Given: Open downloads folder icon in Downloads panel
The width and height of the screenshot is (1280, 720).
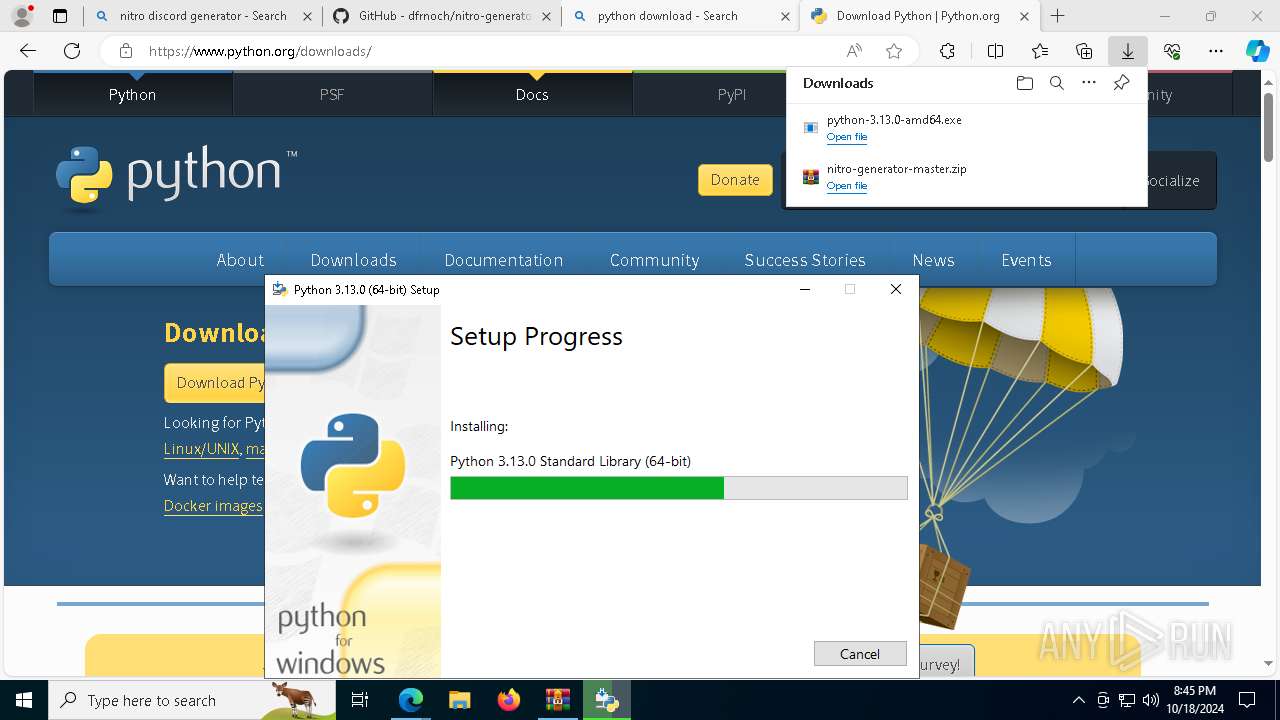Looking at the screenshot, I should point(1024,83).
